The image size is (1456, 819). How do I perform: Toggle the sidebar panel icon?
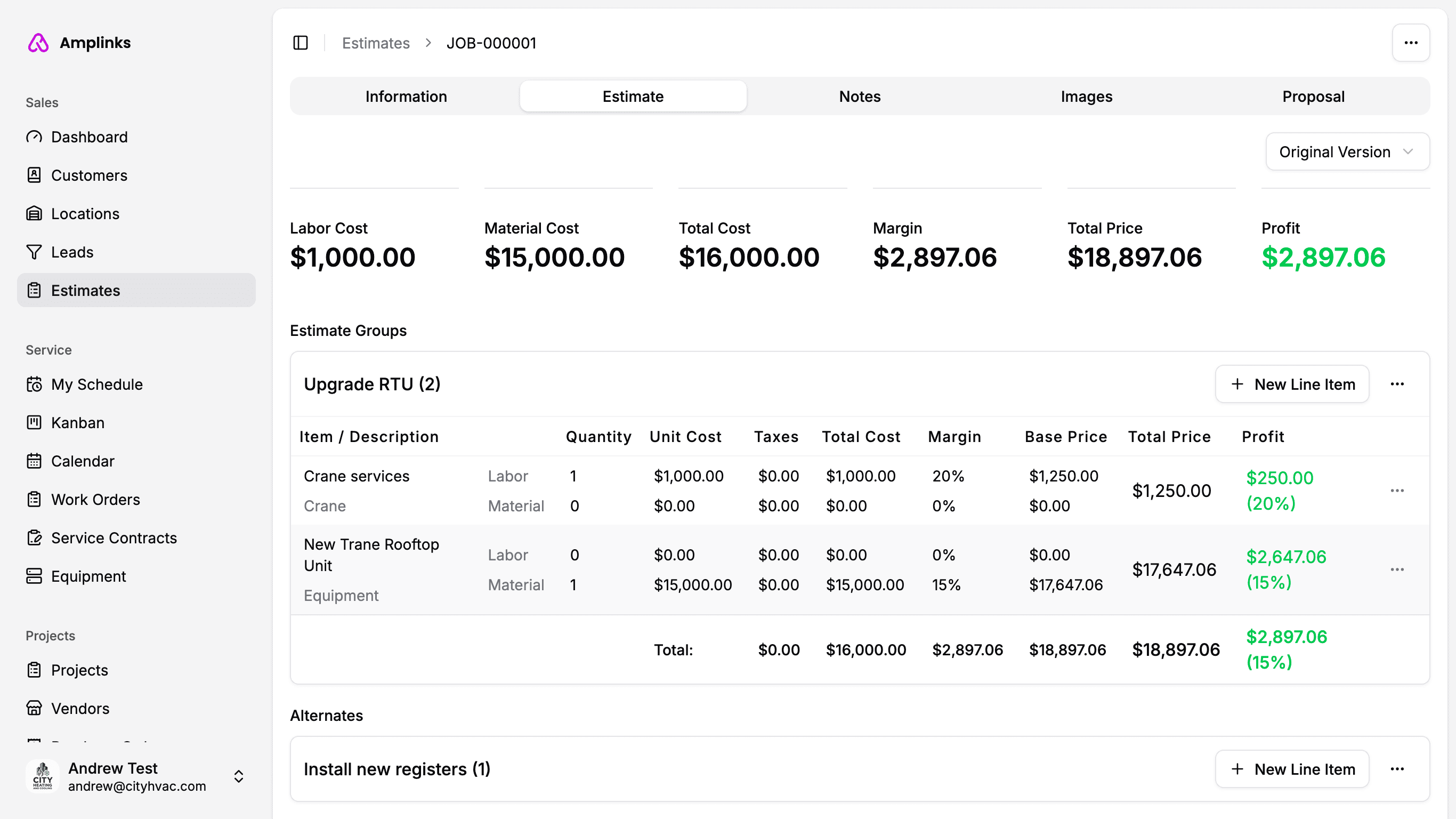(300, 43)
